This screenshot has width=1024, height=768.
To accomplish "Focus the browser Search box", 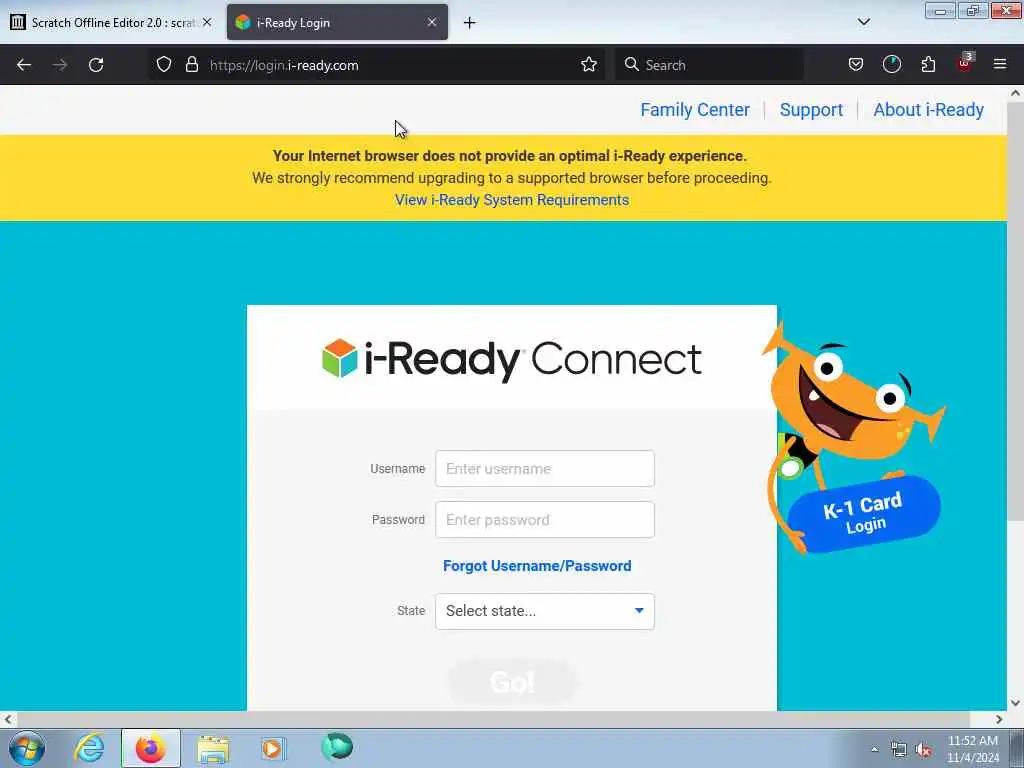I will (709, 65).
